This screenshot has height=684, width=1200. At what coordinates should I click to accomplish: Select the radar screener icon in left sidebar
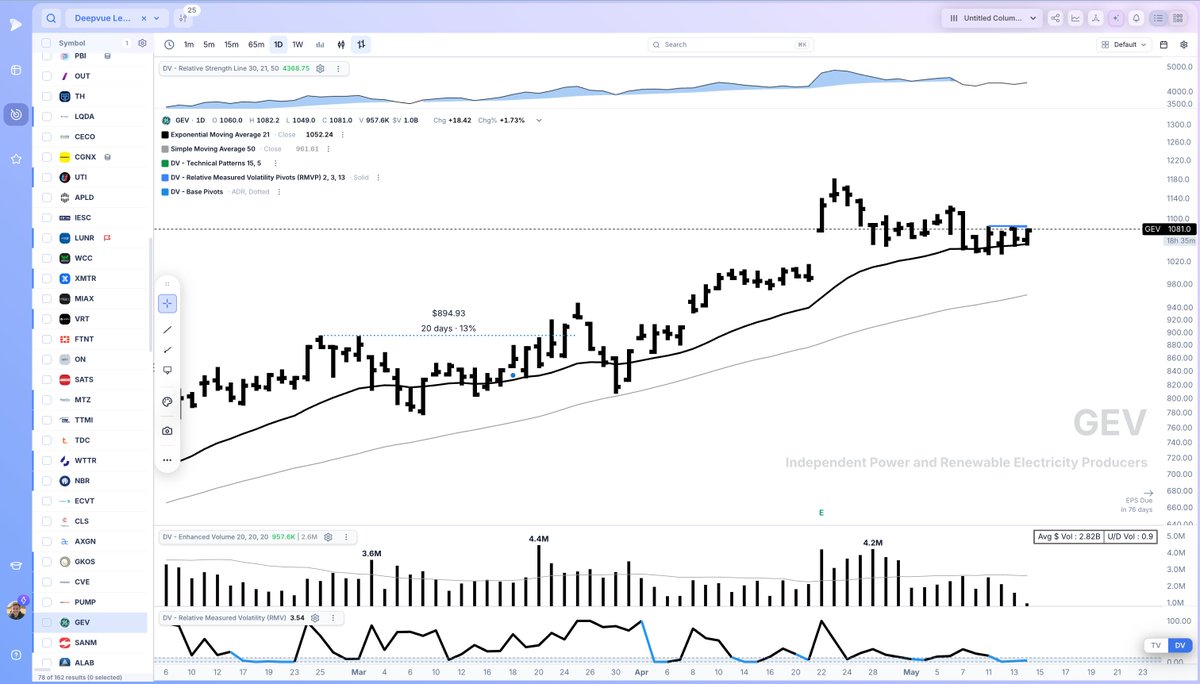point(16,114)
